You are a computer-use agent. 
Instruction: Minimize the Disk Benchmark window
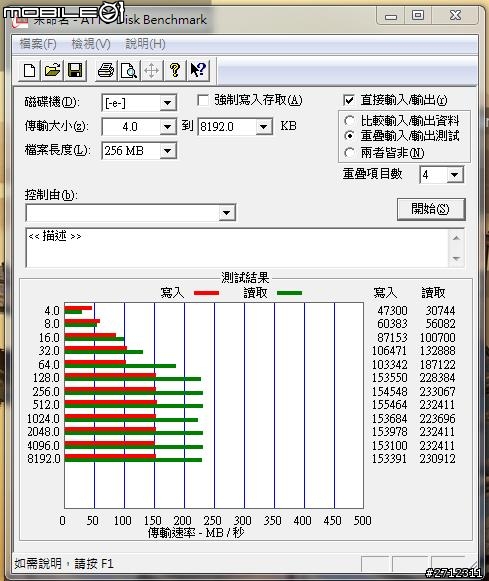click(x=391, y=16)
